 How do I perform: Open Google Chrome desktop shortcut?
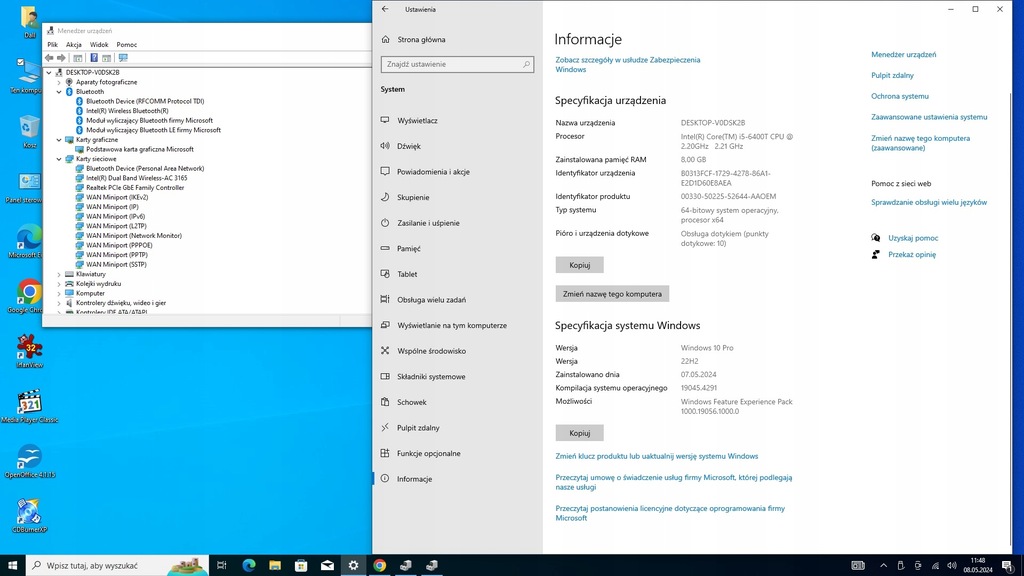(x=29, y=296)
